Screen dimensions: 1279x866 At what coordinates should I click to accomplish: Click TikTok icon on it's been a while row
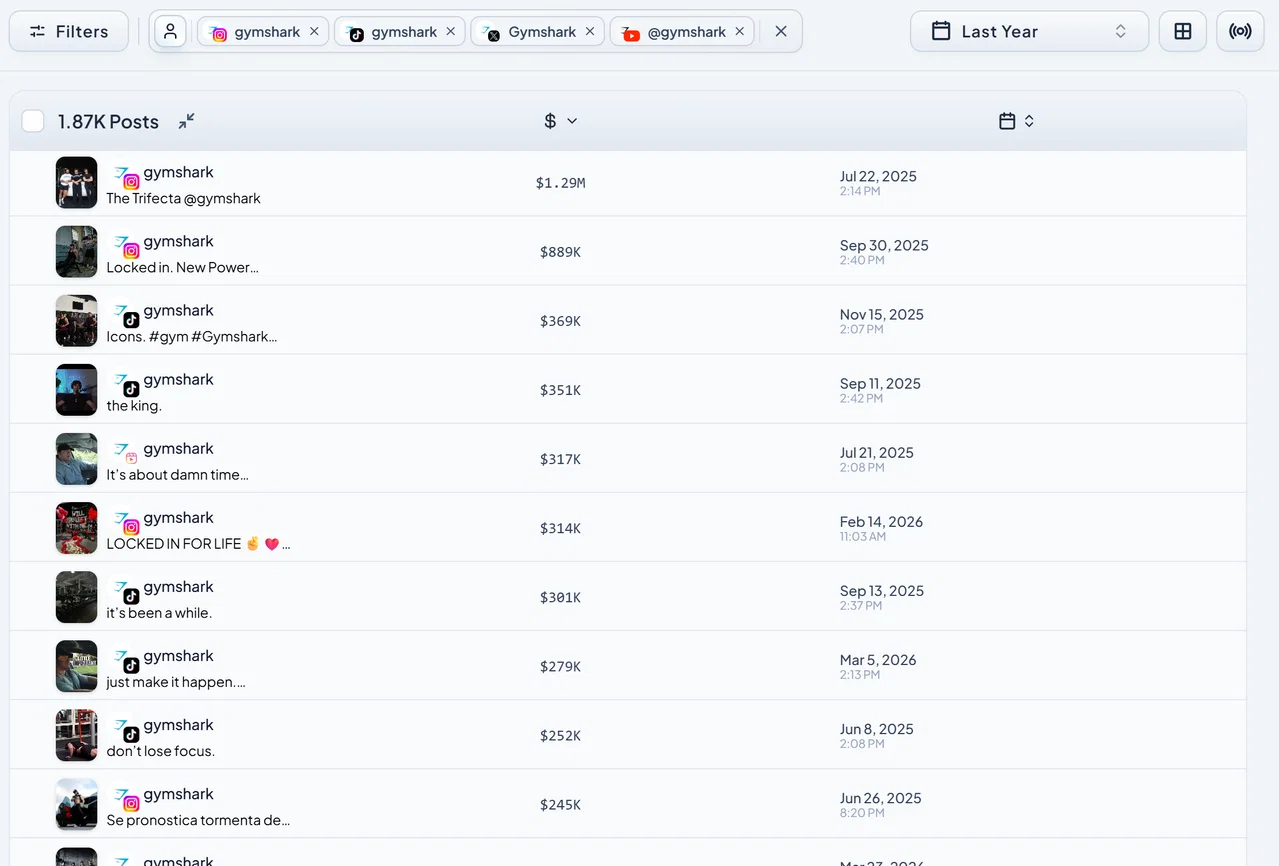click(131, 596)
